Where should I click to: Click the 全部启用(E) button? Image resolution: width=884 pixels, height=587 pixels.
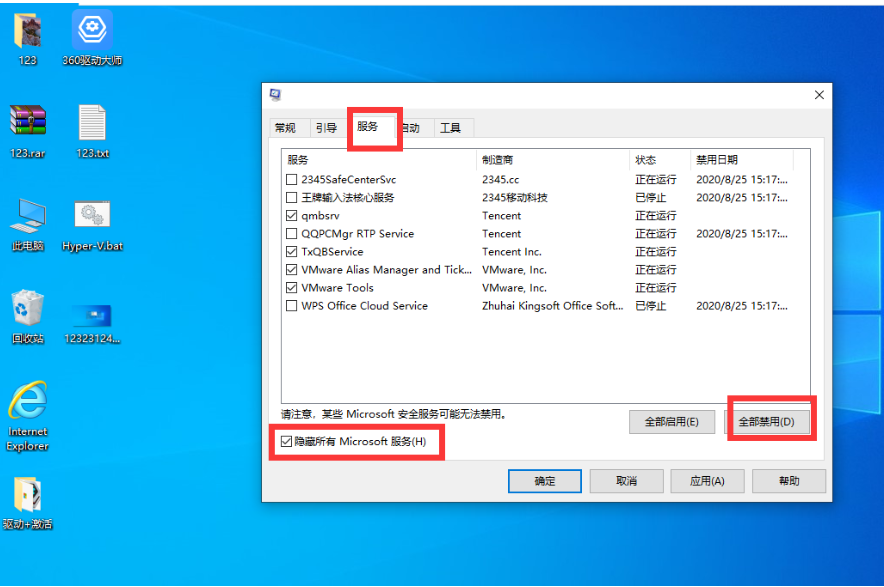pyautogui.click(x=671, y=422)
